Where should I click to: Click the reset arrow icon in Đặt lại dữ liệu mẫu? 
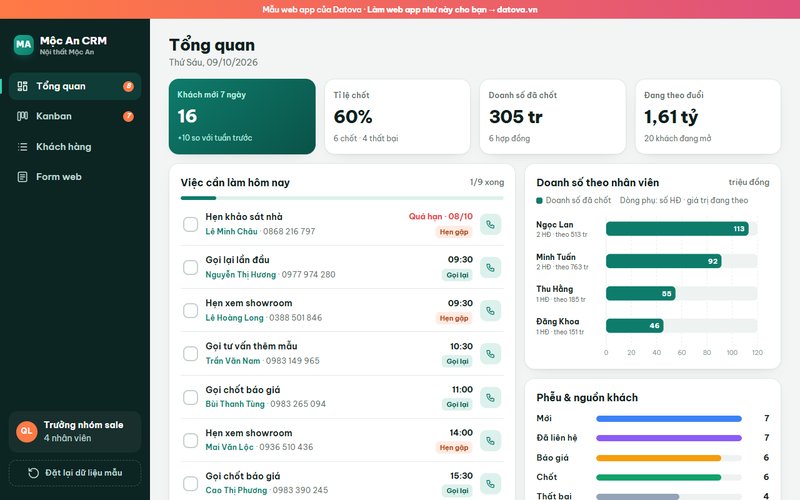(x=34, y=473)
